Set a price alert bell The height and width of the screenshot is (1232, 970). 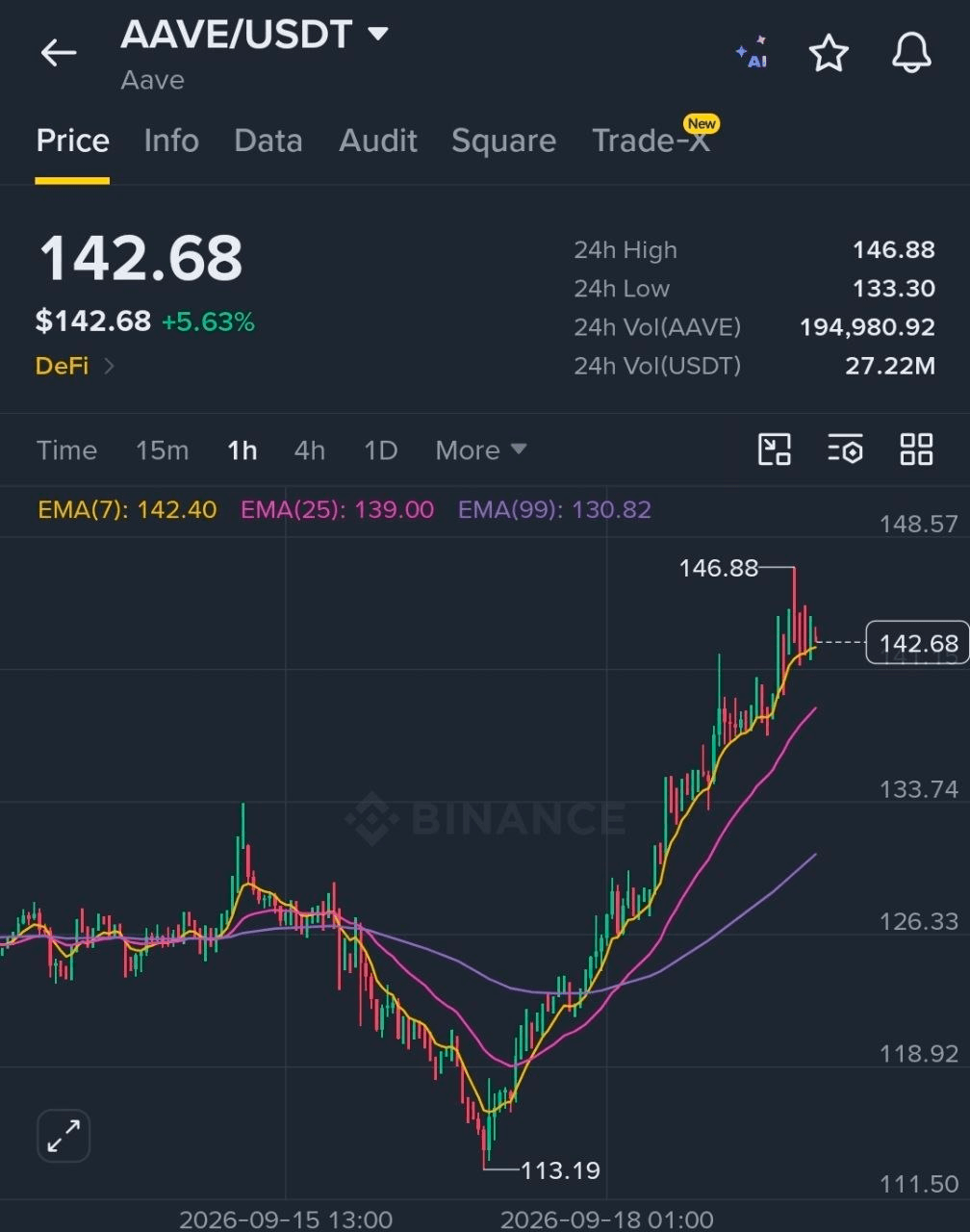point(911,53)
